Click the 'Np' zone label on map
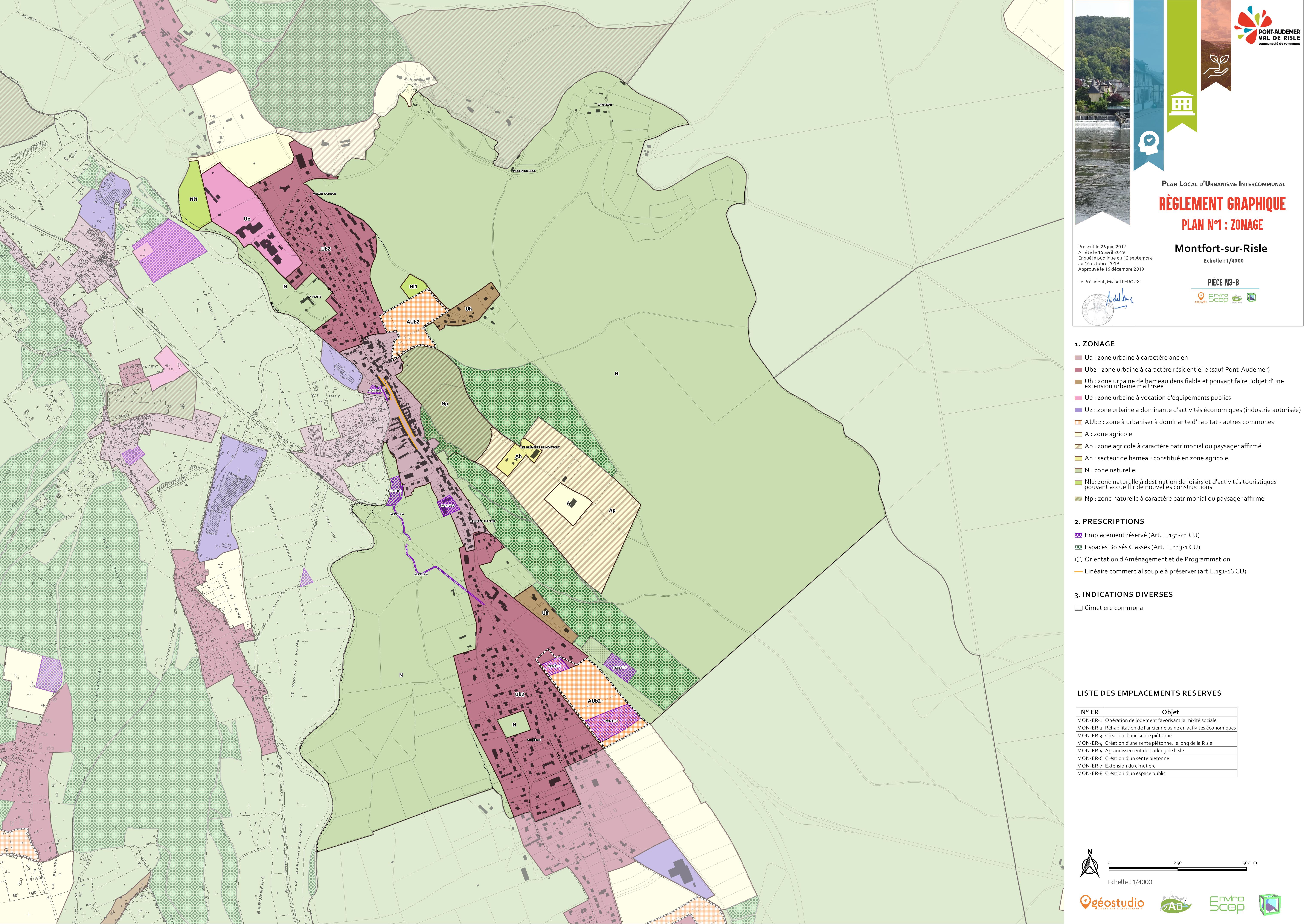 445,404
